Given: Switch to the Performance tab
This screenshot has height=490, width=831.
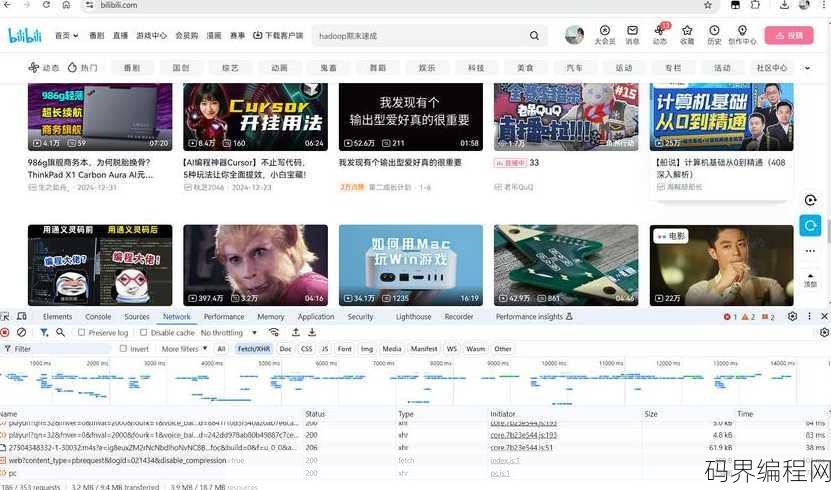Looking at the screenshot, I should (x=224, y=316).
